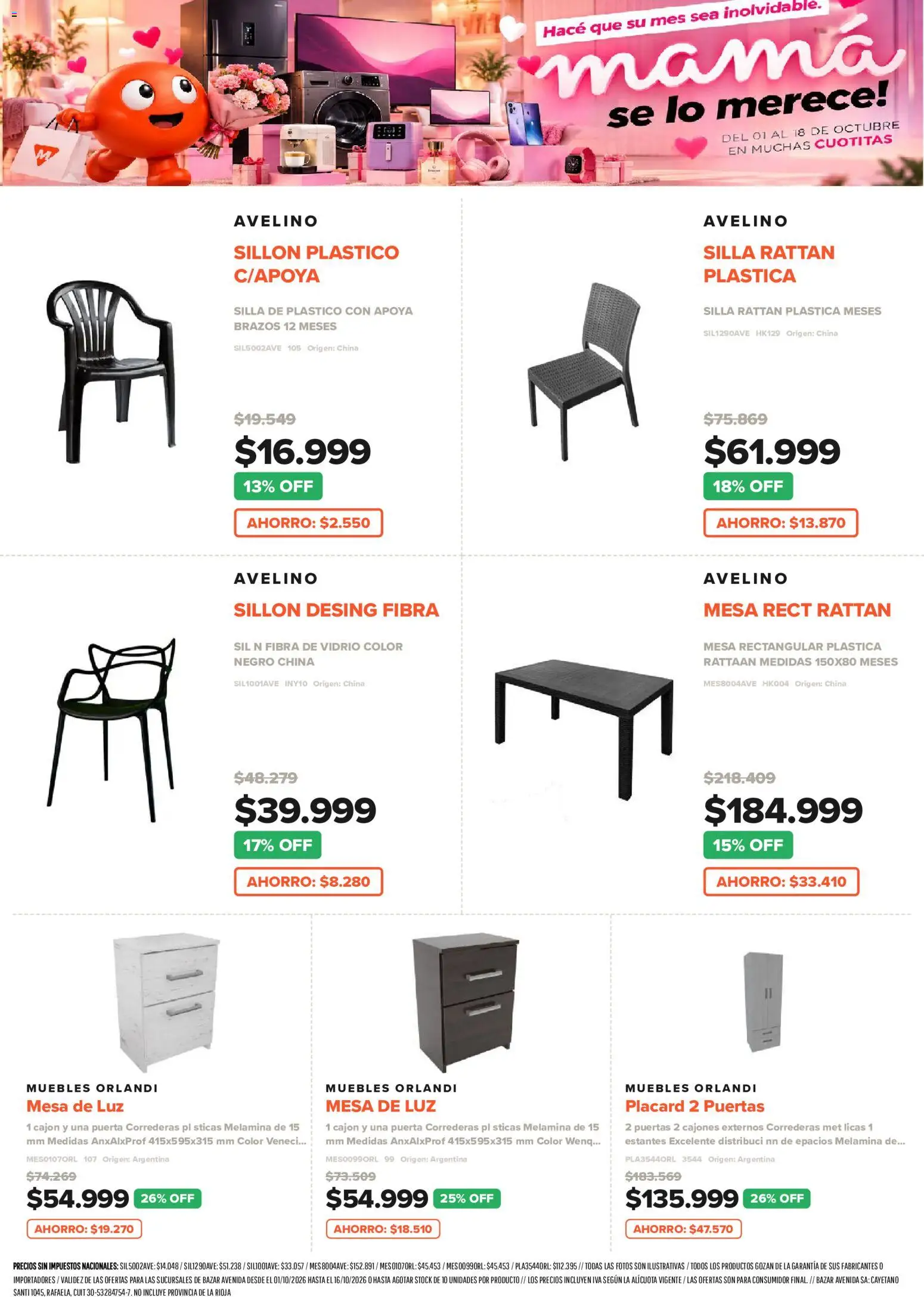924x1297 pixels.
Task: Click the AHORRO: $8.280 savings box
Action: pyautogui.click(x=308, y=881)
